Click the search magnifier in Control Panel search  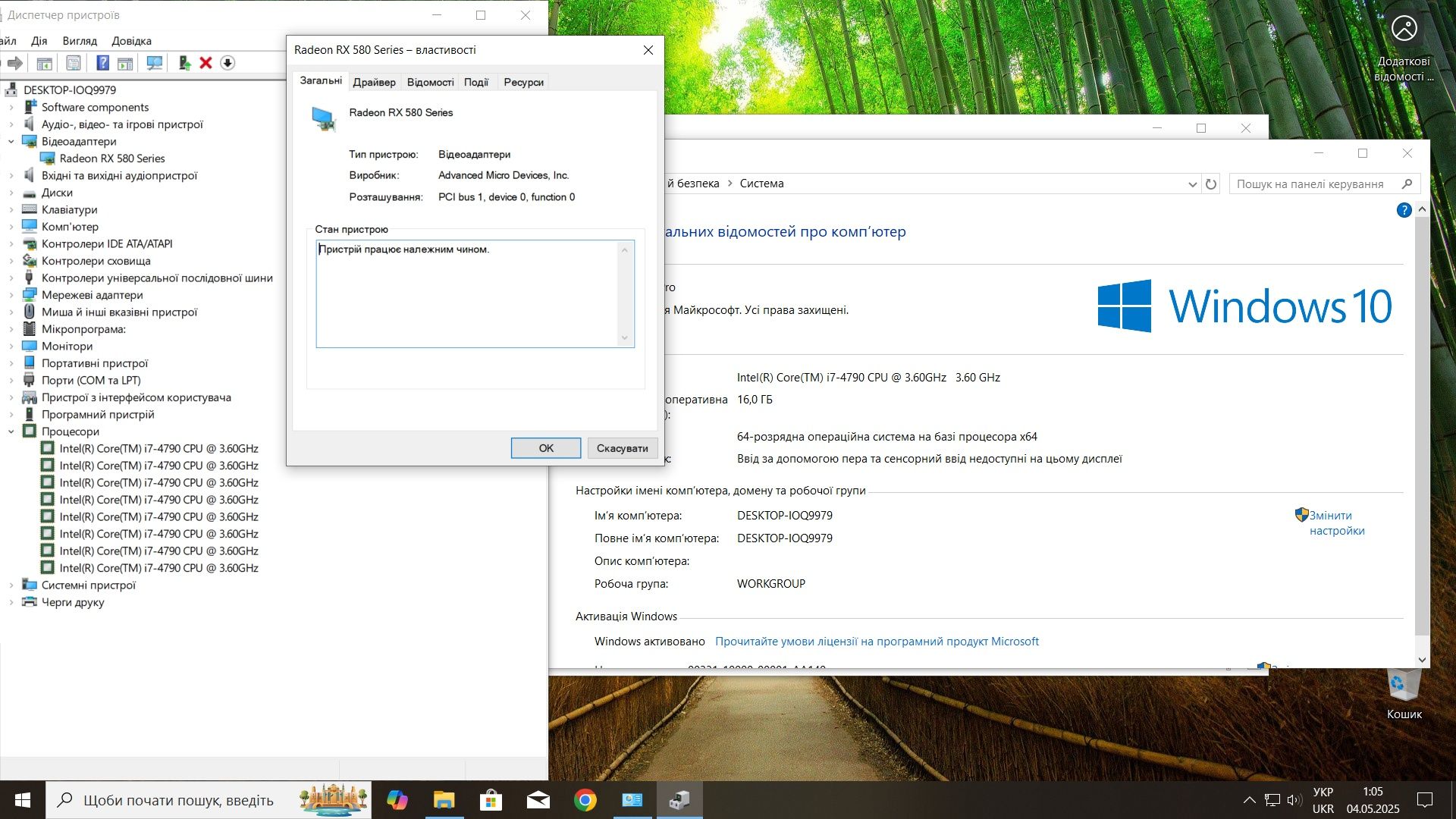(x=1407, y=184)
